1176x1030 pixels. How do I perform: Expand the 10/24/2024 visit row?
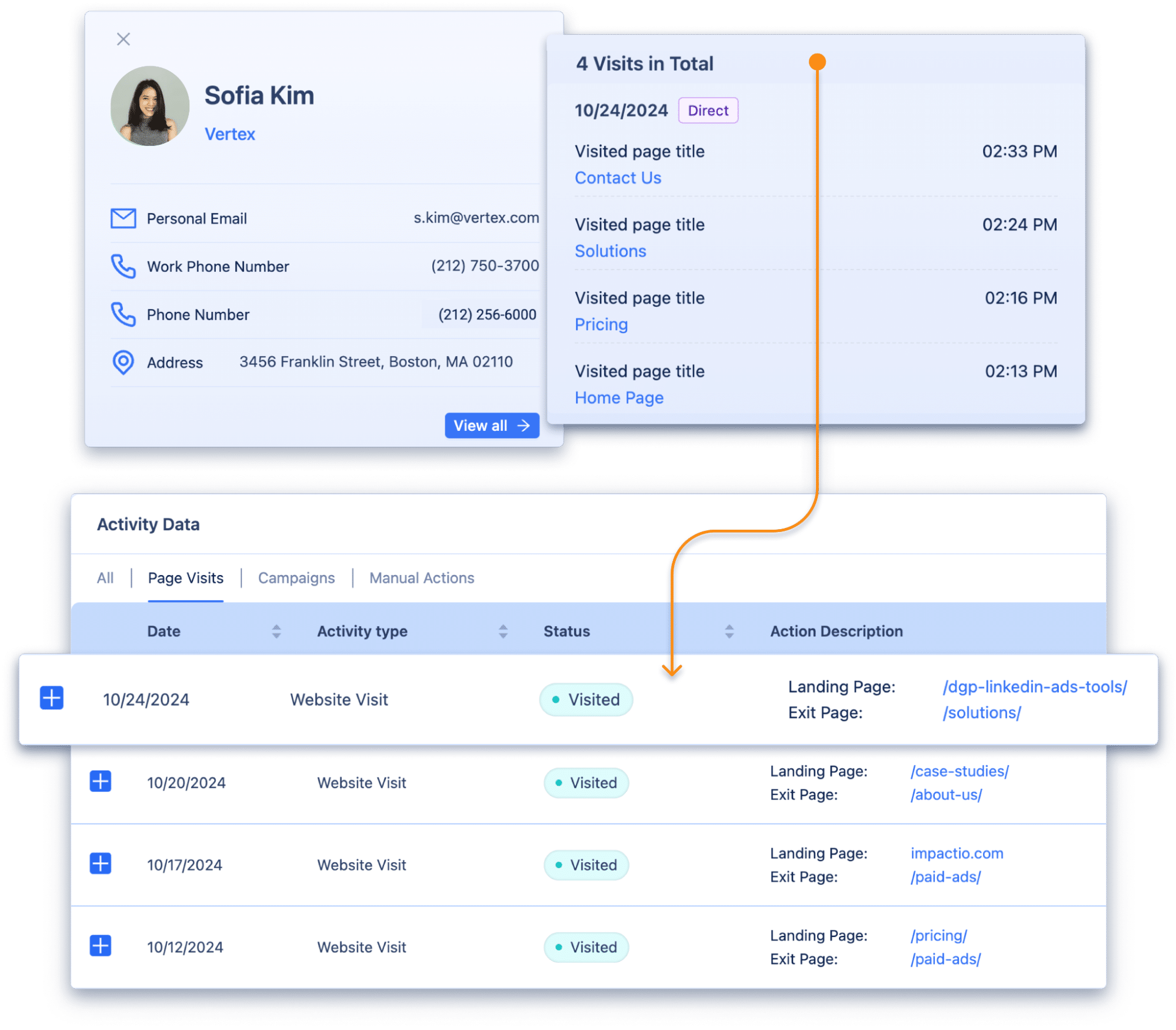(x=52, y=698)
